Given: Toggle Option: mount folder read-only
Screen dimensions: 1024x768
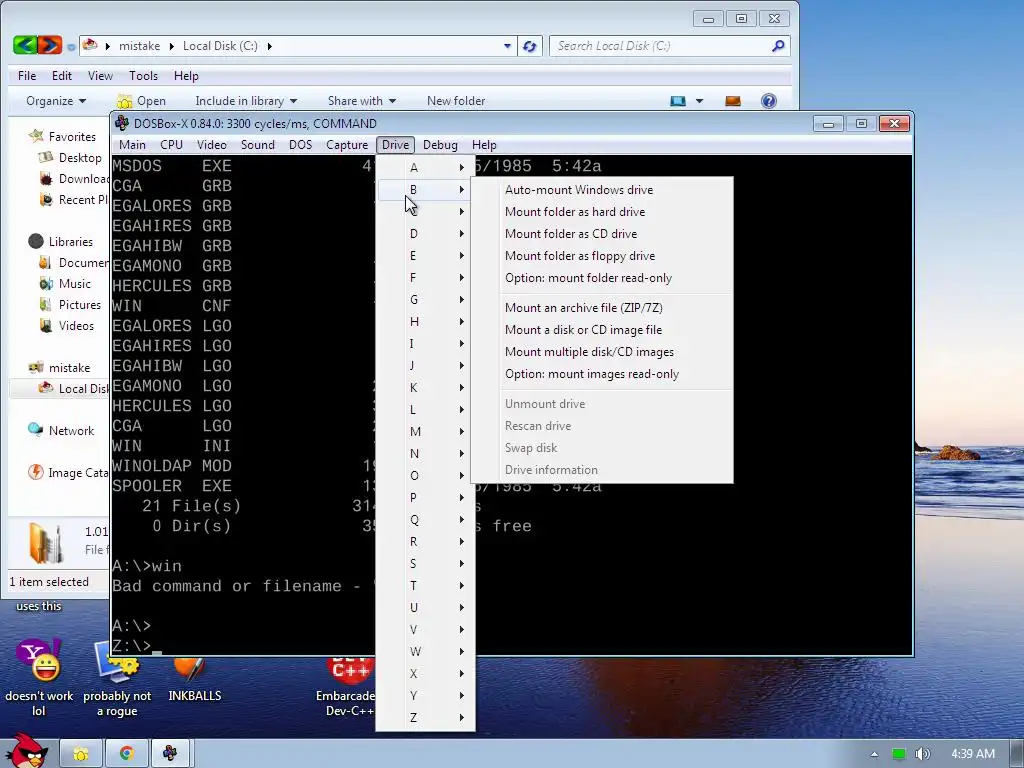Looking at the screenshot, I should point(601,278).
